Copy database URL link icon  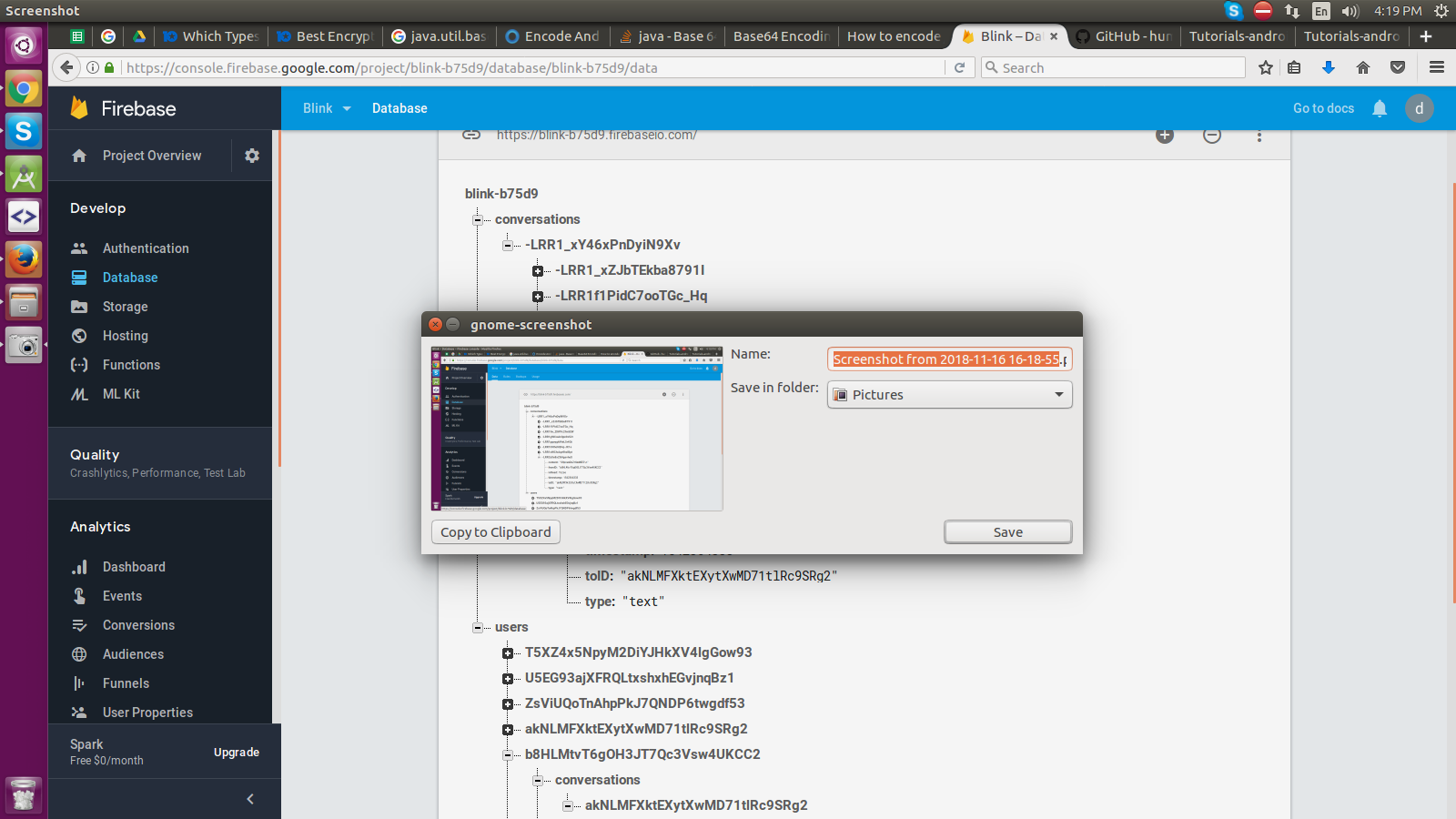471,135
